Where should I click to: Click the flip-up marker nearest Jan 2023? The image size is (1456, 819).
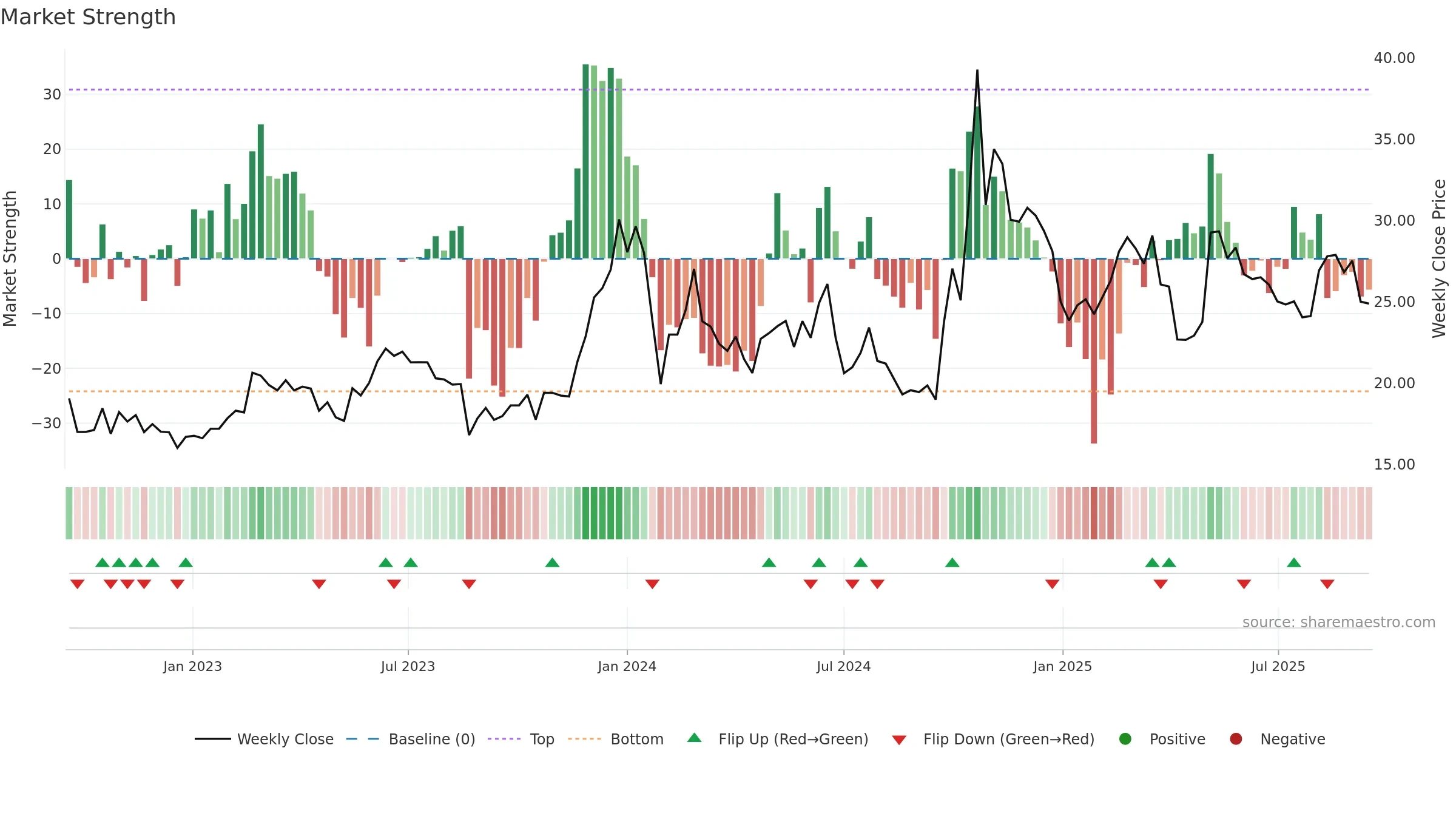[186, 563]
